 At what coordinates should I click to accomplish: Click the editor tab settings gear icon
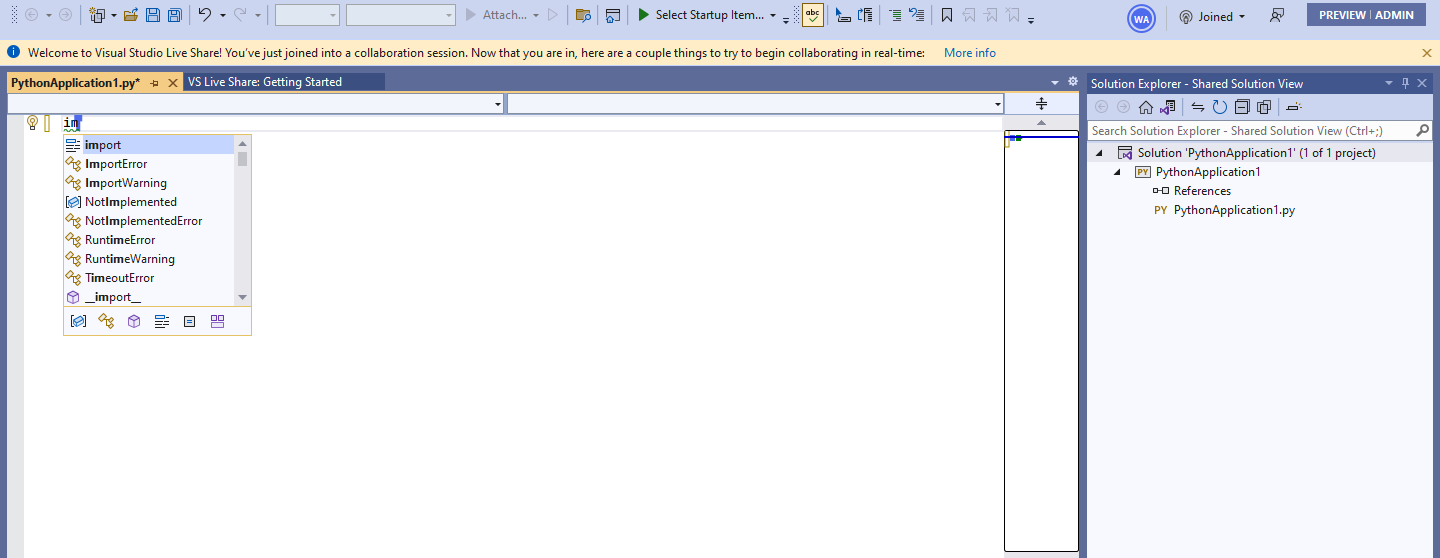pos(1073,82)
